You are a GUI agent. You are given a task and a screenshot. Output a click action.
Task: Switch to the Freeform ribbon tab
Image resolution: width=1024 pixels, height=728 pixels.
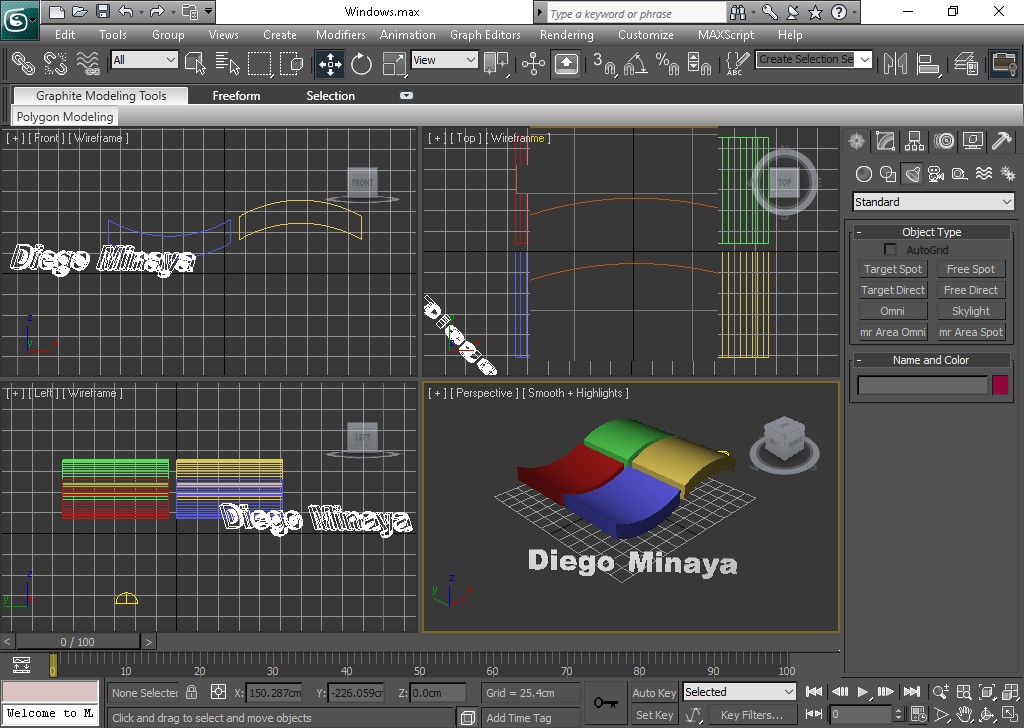(236, 95)
